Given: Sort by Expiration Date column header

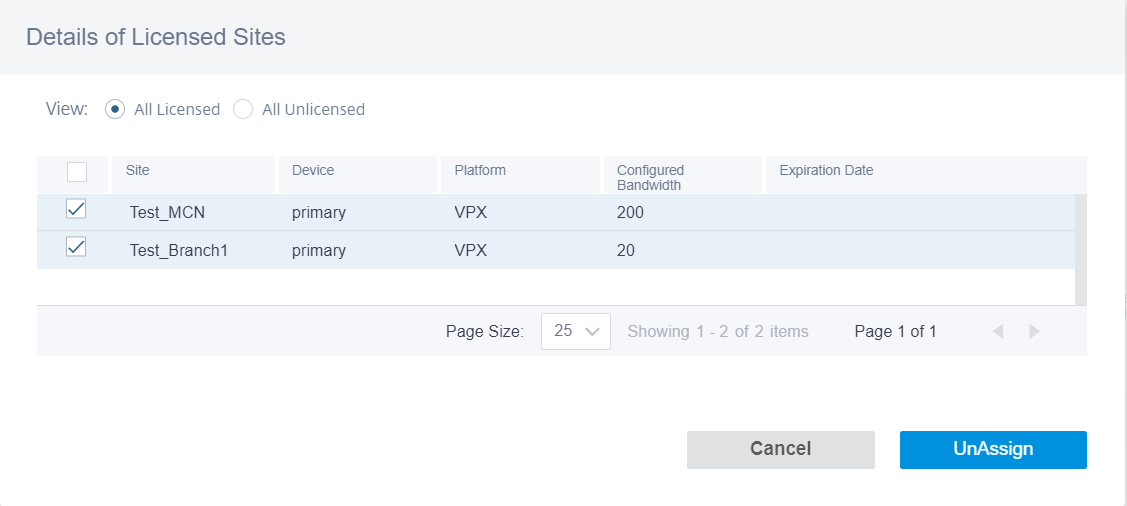Looking at the screenshot, I should point(827,170).
